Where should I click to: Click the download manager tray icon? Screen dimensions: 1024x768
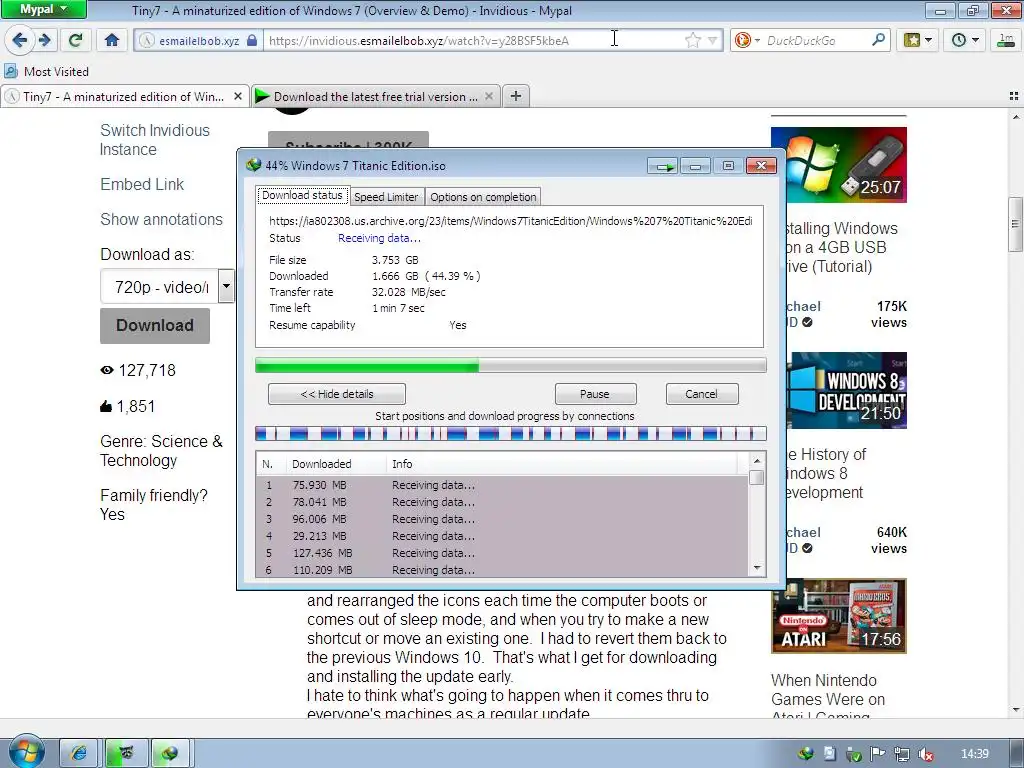806,754
